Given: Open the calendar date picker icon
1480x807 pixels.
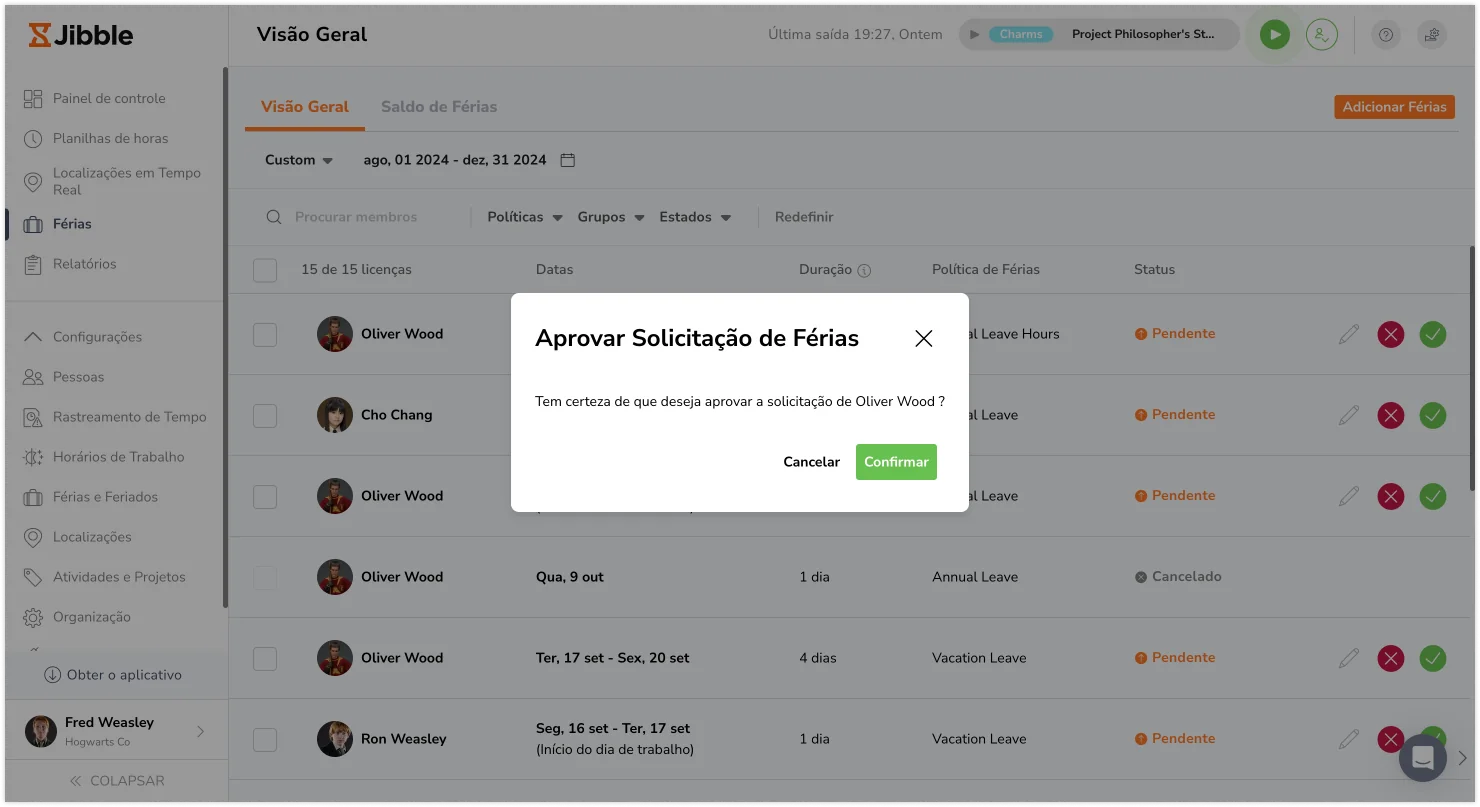Looking at the screenshot, I should coord(567,160).
